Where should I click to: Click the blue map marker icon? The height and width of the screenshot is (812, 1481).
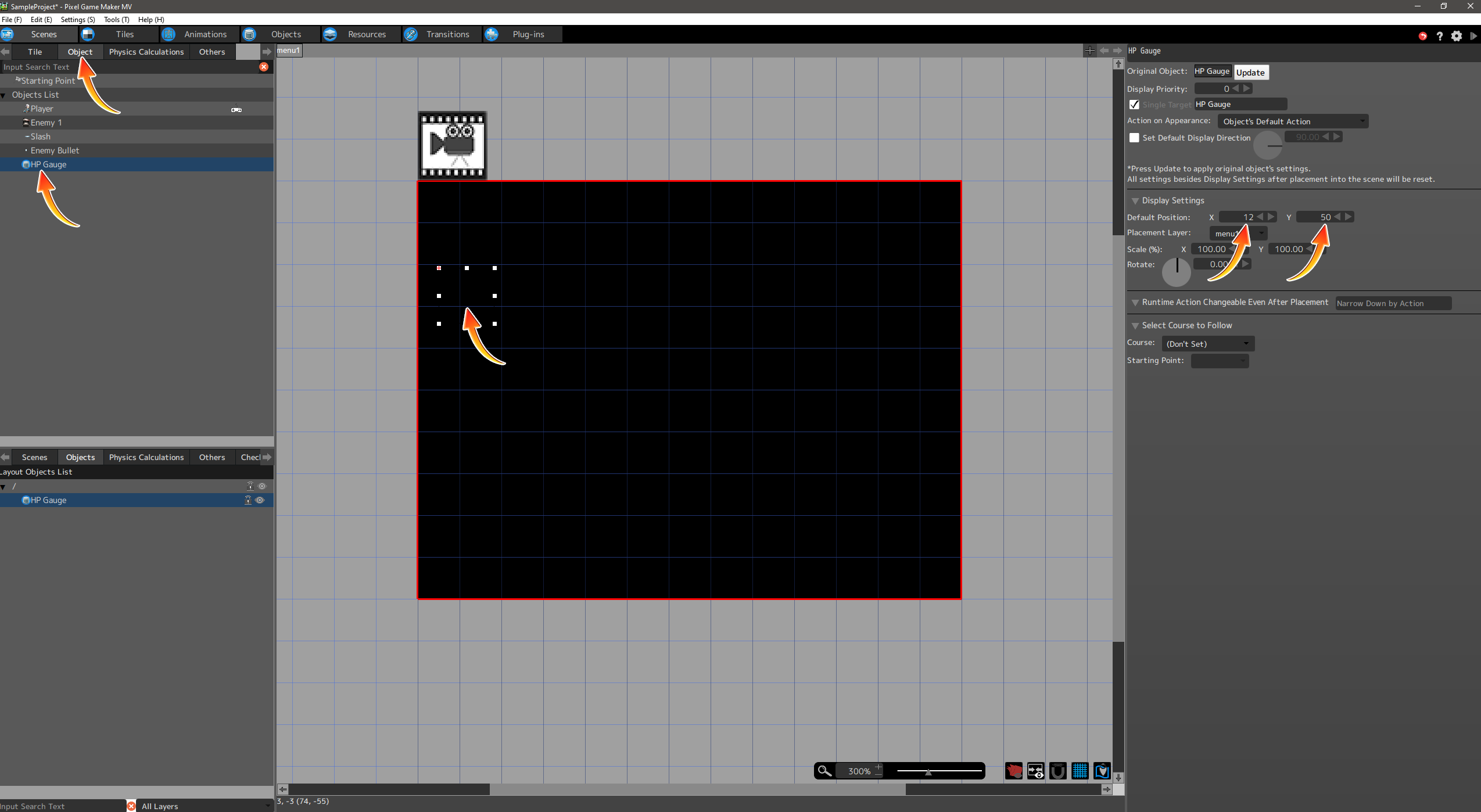1102,771
